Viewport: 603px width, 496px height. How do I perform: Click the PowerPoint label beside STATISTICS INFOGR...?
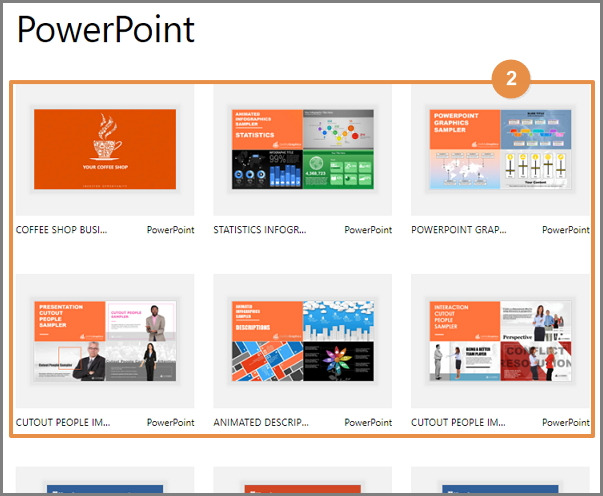[x=368, y=230]
